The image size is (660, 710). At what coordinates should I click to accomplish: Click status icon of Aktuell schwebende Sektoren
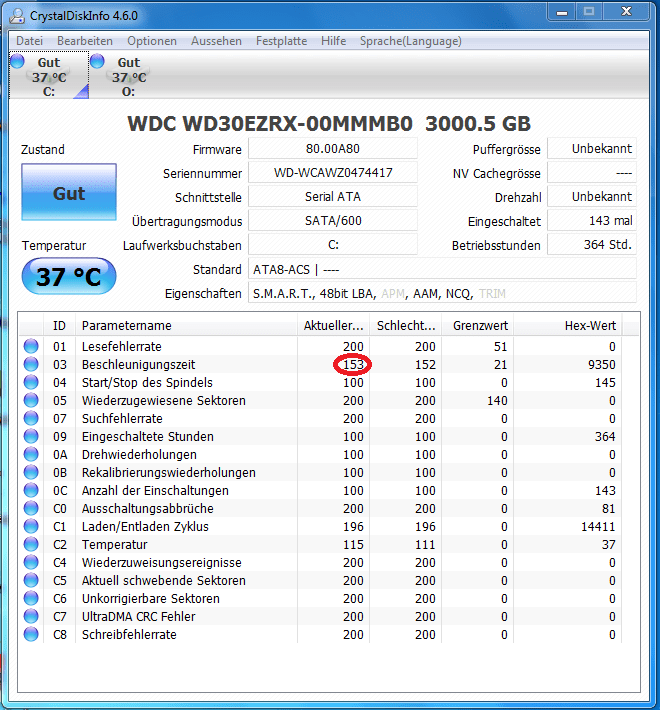tap(31, 580)
